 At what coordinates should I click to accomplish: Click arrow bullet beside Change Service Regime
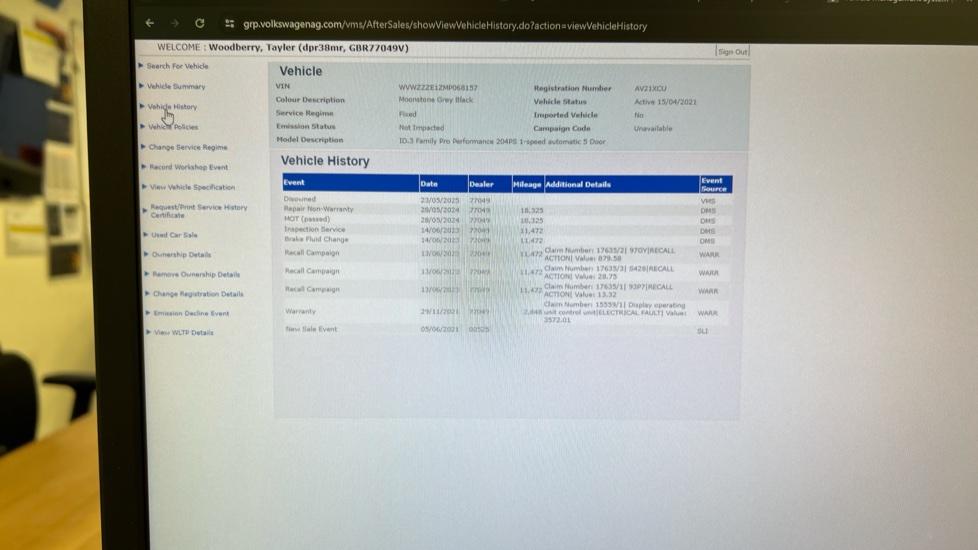pos(143,147)
